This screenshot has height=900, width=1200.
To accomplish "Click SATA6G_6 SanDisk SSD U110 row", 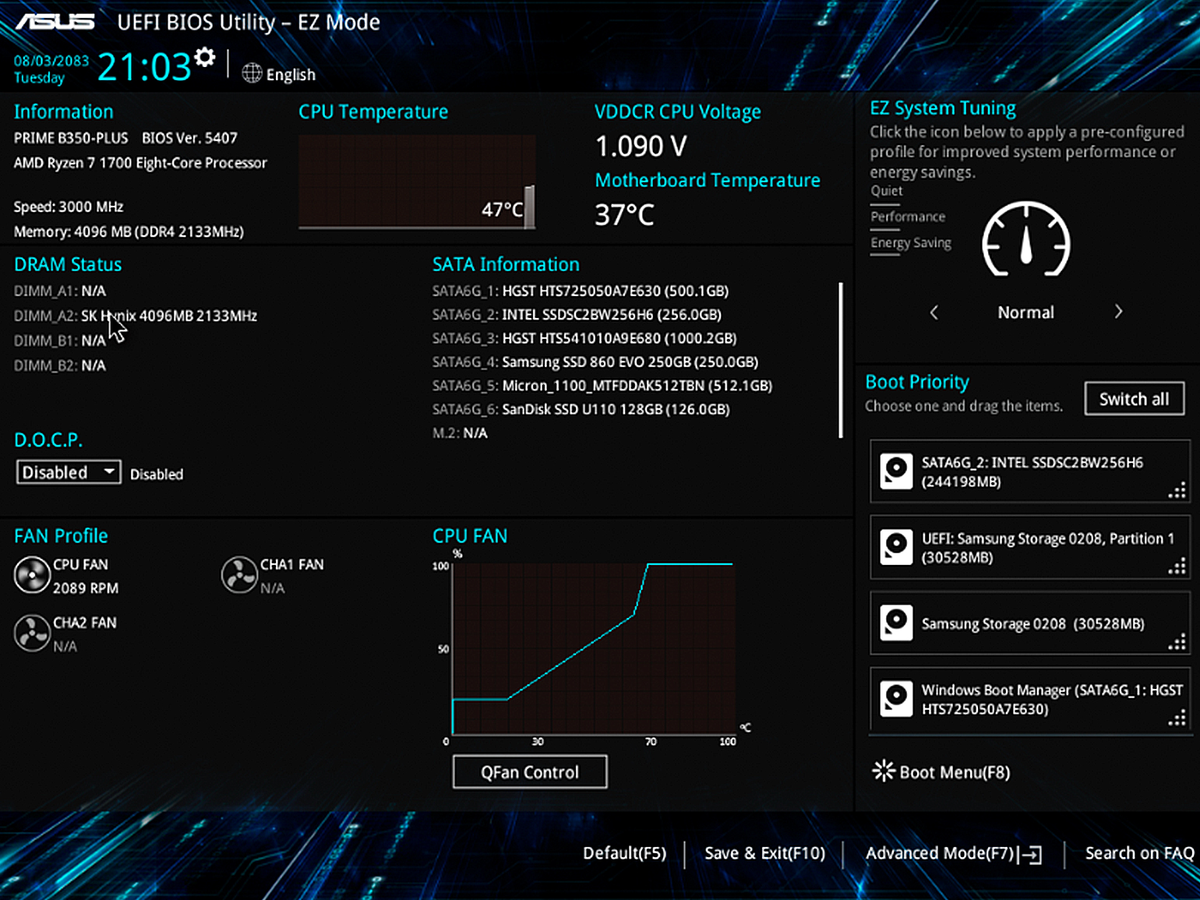I will tap(581, 409).
